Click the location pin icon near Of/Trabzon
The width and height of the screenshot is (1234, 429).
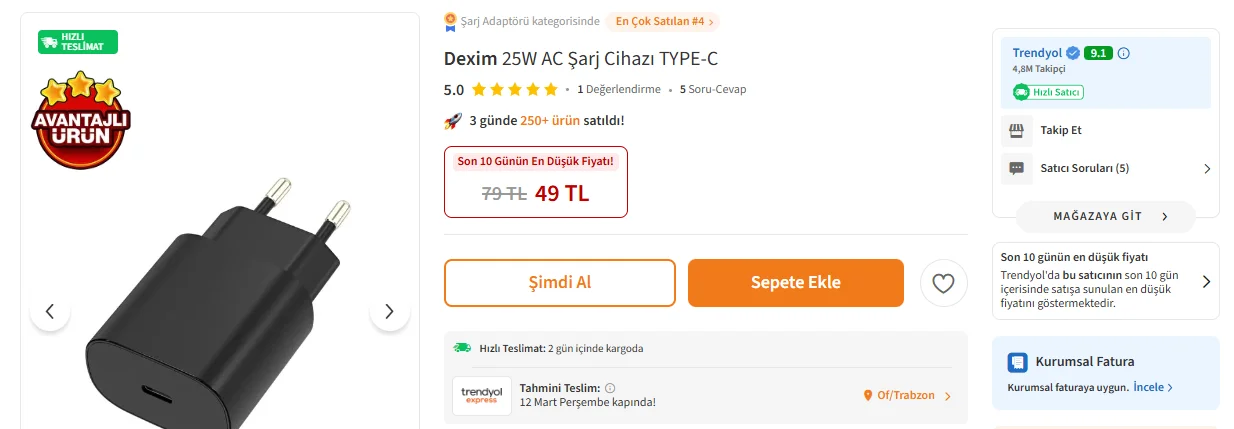click(x=868, y=396)
